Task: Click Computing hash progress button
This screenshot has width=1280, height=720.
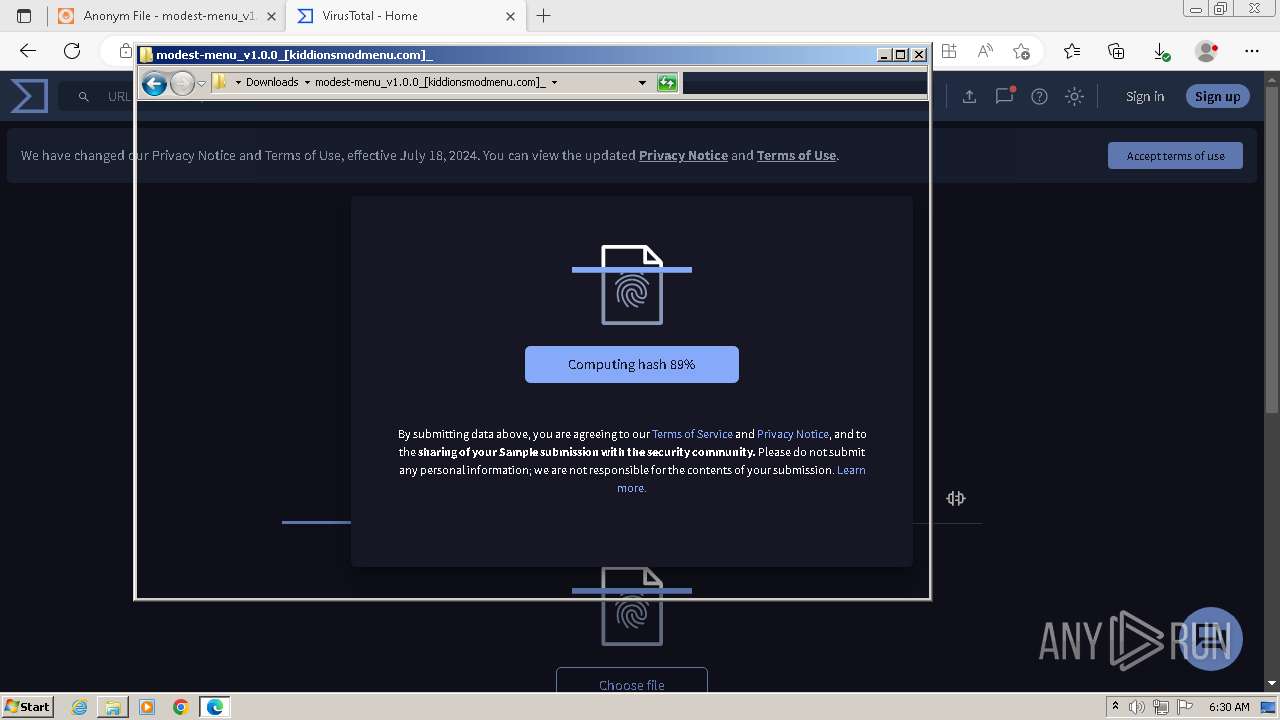Action: 632,364
